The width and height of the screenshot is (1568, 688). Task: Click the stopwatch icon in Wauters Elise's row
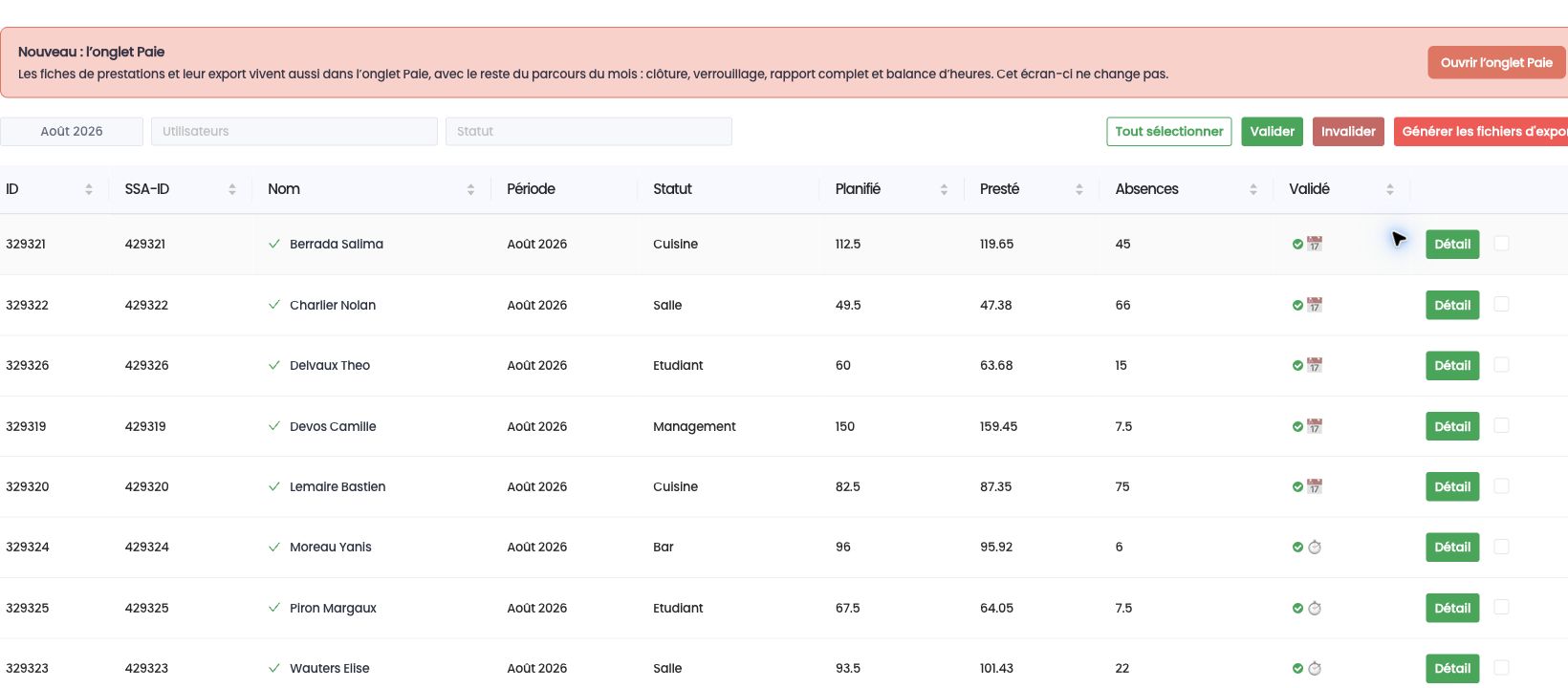1315,668
